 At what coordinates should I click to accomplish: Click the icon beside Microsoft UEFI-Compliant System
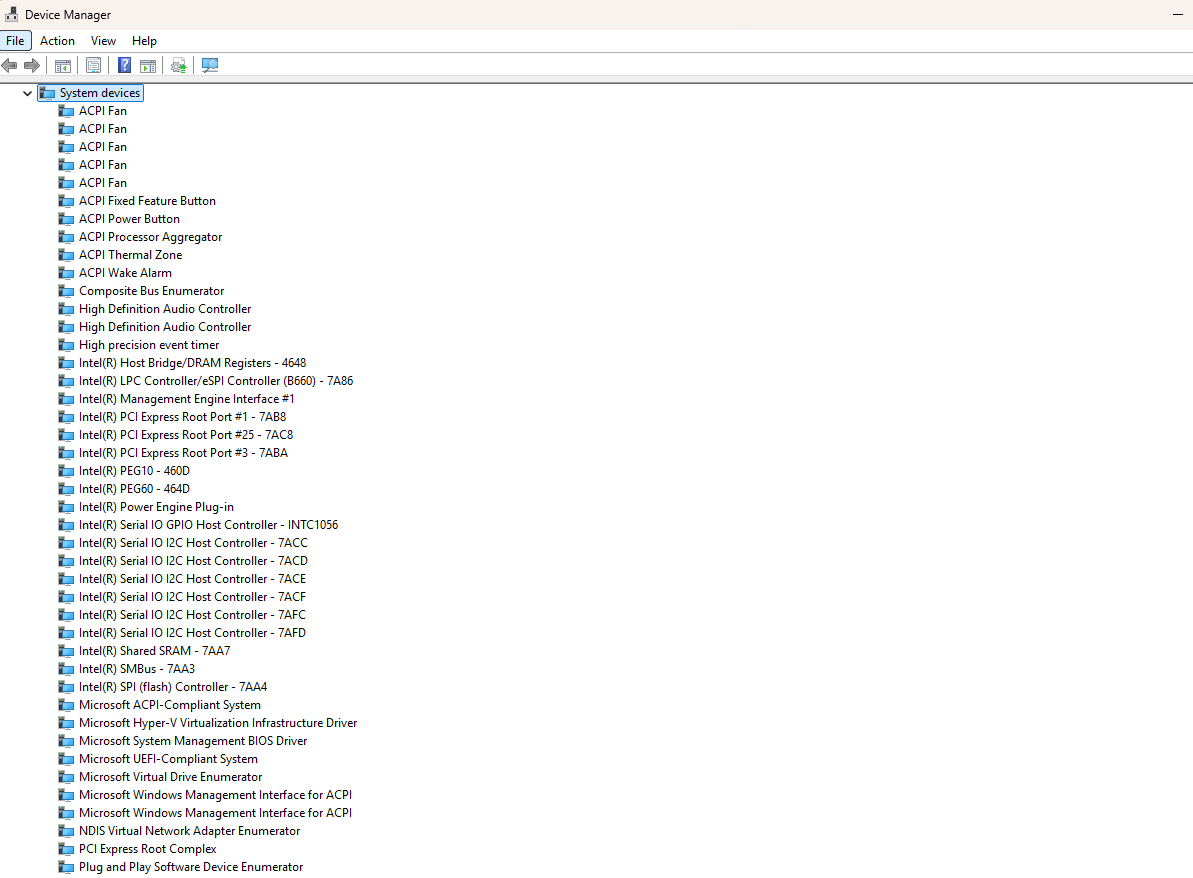[x=67, y=759]
